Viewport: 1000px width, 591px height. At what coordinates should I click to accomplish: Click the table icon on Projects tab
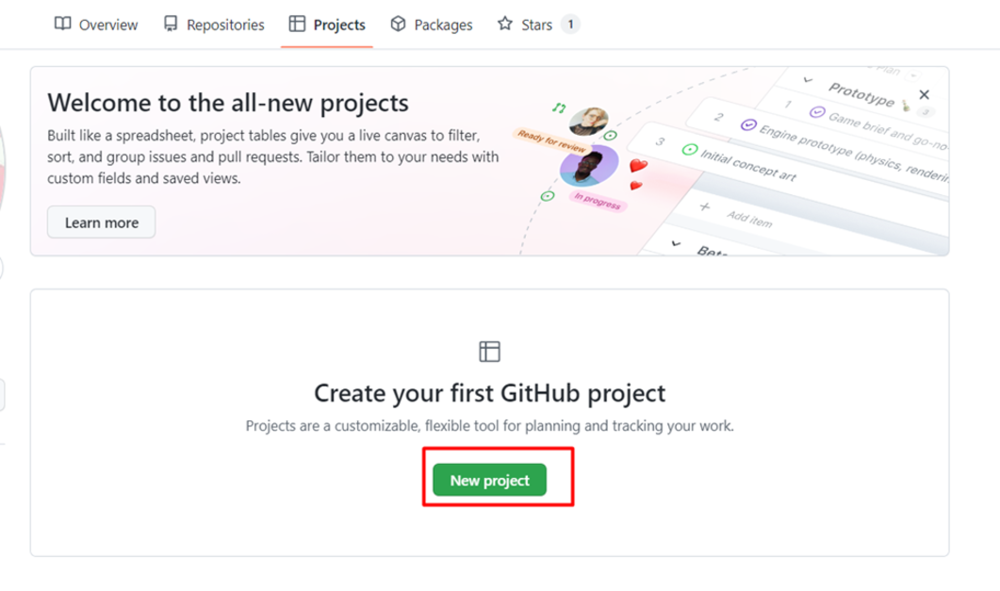coord(297,24)
